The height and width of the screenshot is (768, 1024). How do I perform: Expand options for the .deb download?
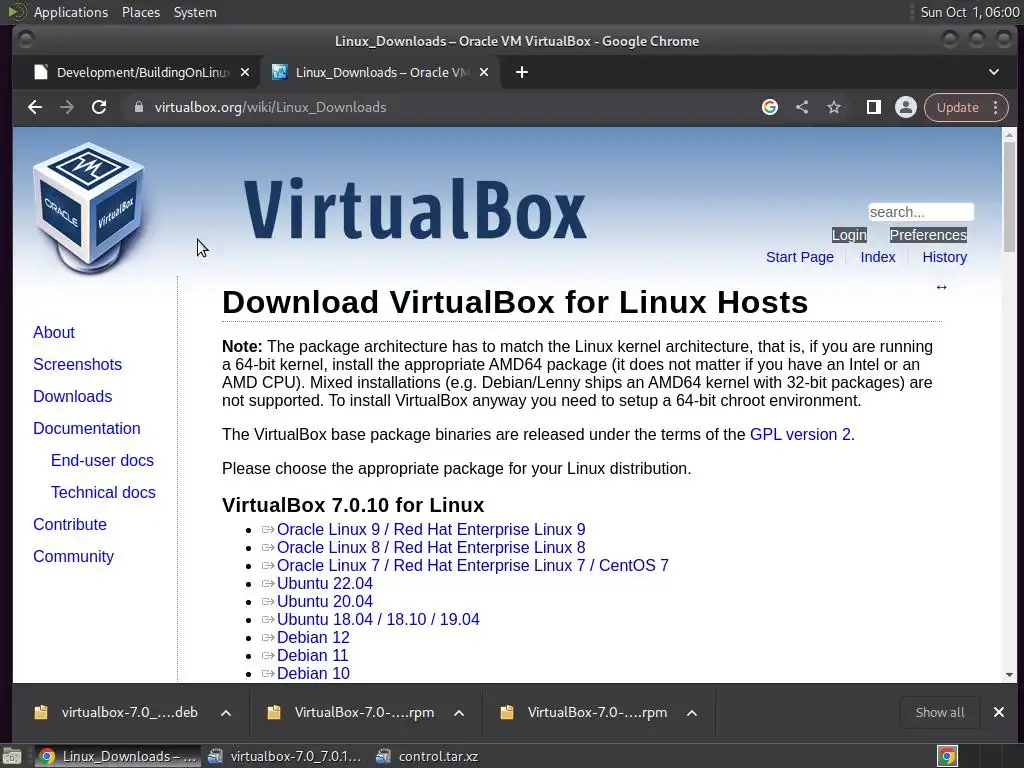[226, 712]
